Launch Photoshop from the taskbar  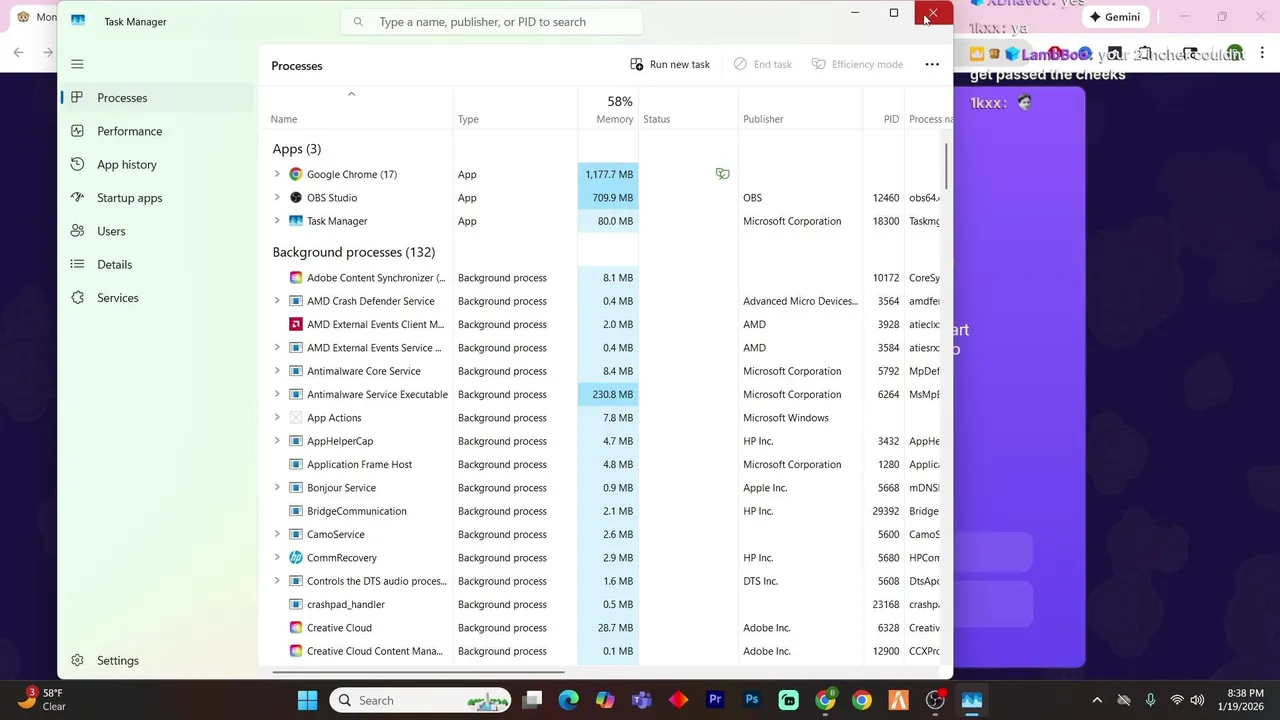point(752,700)
